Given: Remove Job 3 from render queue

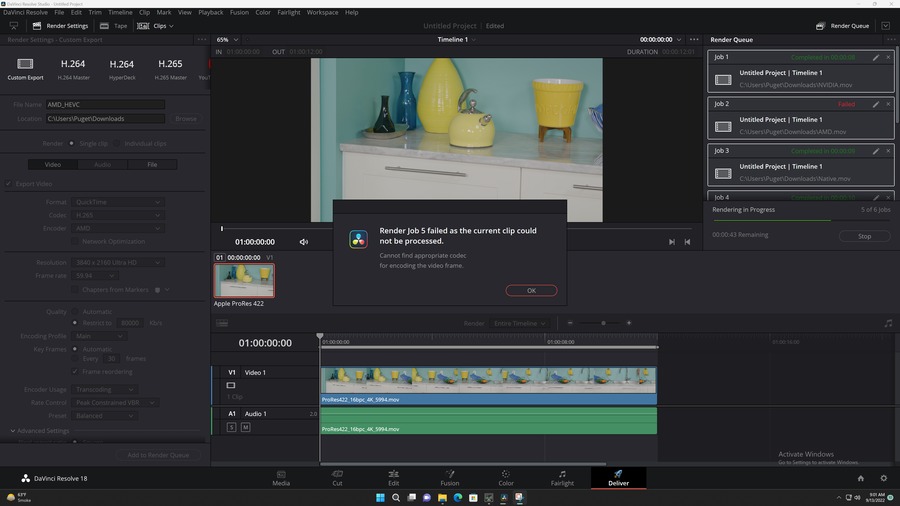Looking at the screenshot, I should tap(888, 151).
